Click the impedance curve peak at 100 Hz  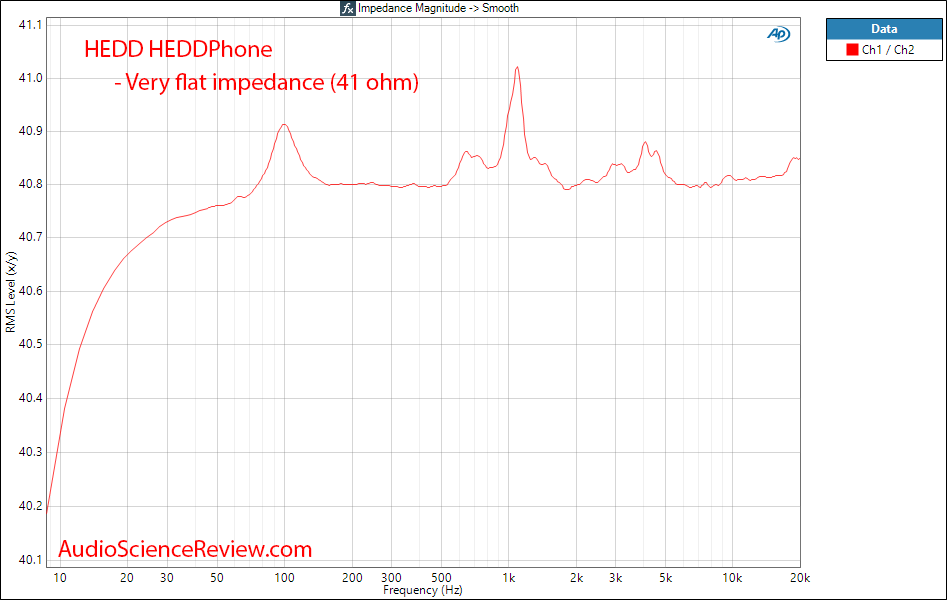(x=284, y=125)
